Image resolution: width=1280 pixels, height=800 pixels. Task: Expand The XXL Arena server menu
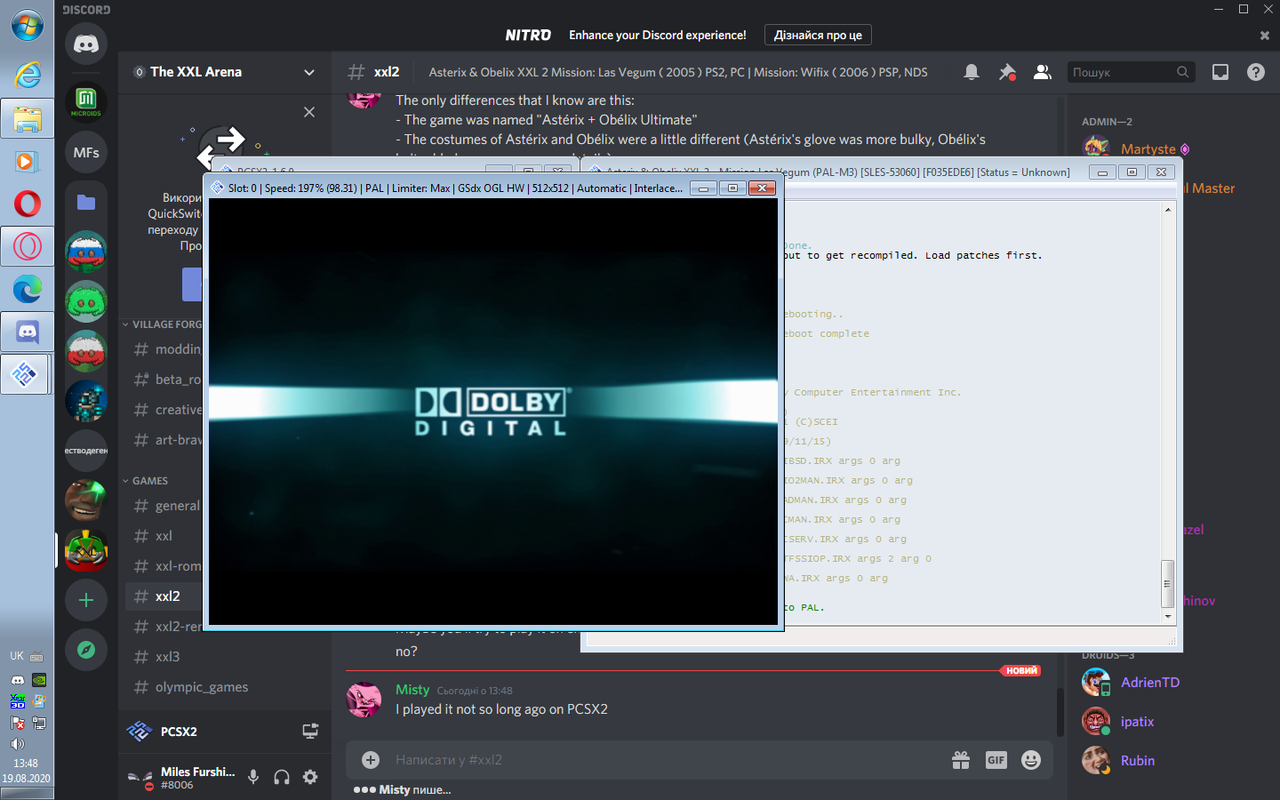309,72
